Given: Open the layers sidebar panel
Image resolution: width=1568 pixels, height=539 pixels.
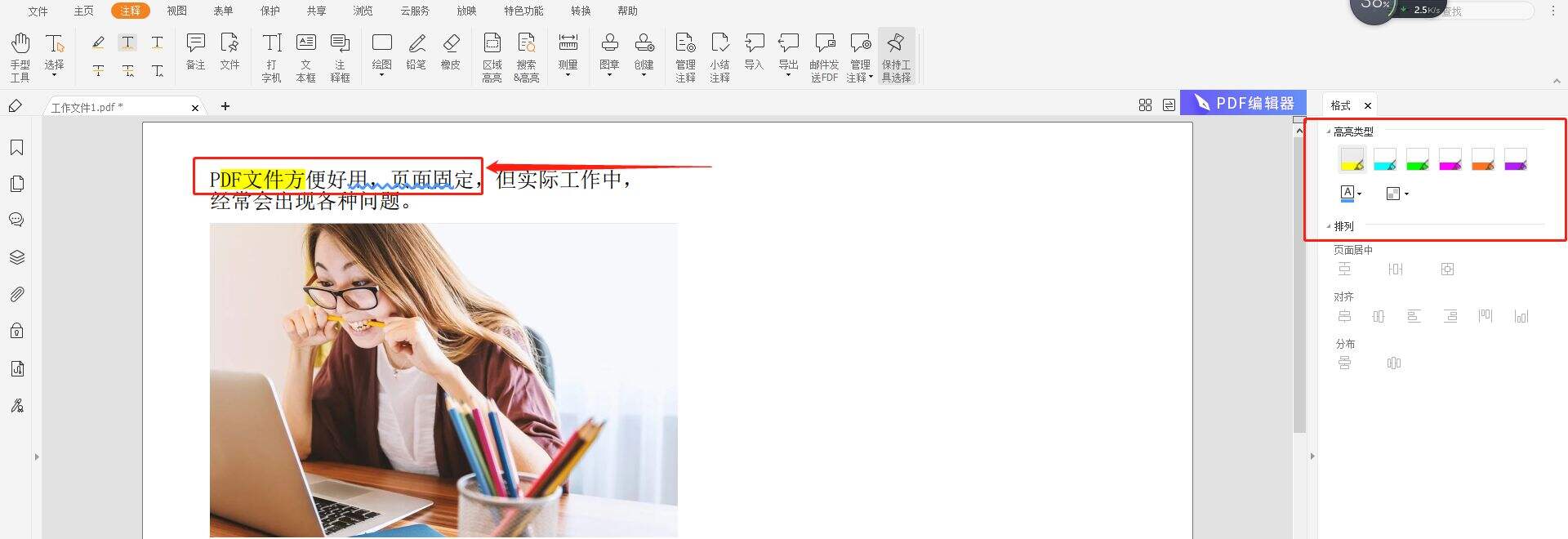Looking at the screenshot, I should click(x=16, y=257).
